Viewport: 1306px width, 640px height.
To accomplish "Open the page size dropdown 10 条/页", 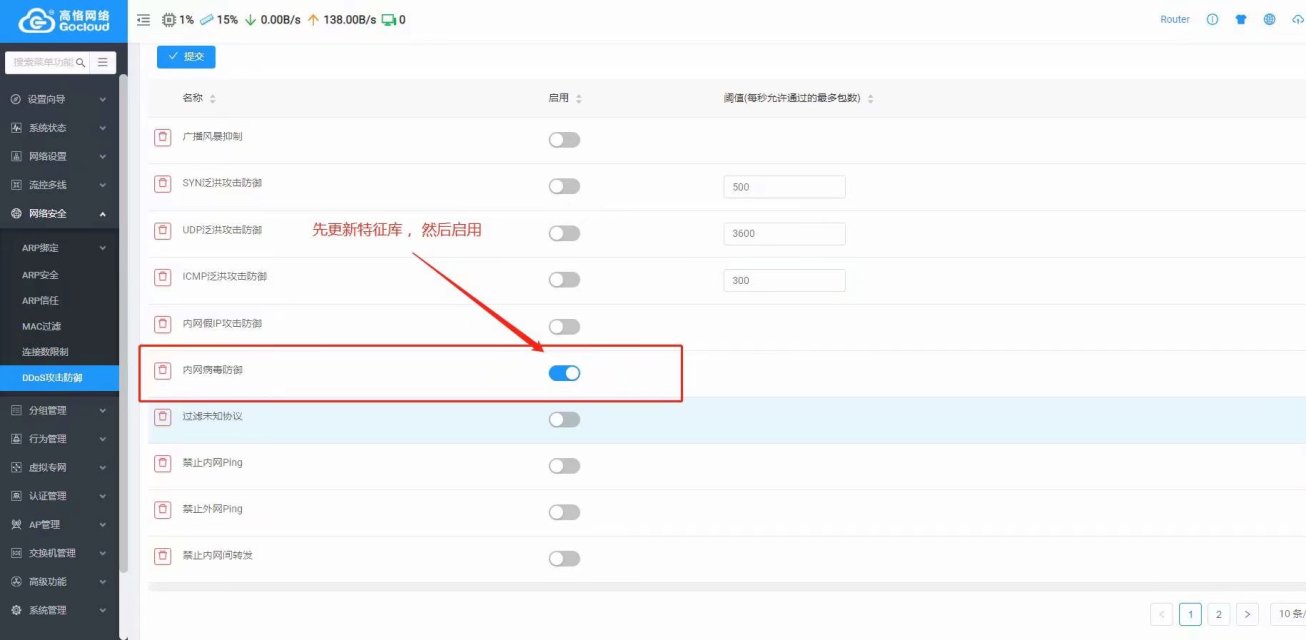I will click(1287, 614).
